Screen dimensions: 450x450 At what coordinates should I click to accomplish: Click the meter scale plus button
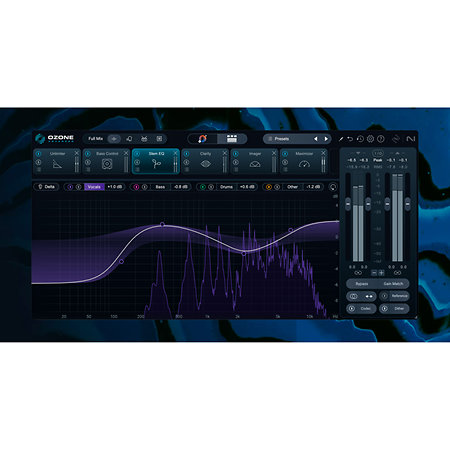[x=381, y=273]
